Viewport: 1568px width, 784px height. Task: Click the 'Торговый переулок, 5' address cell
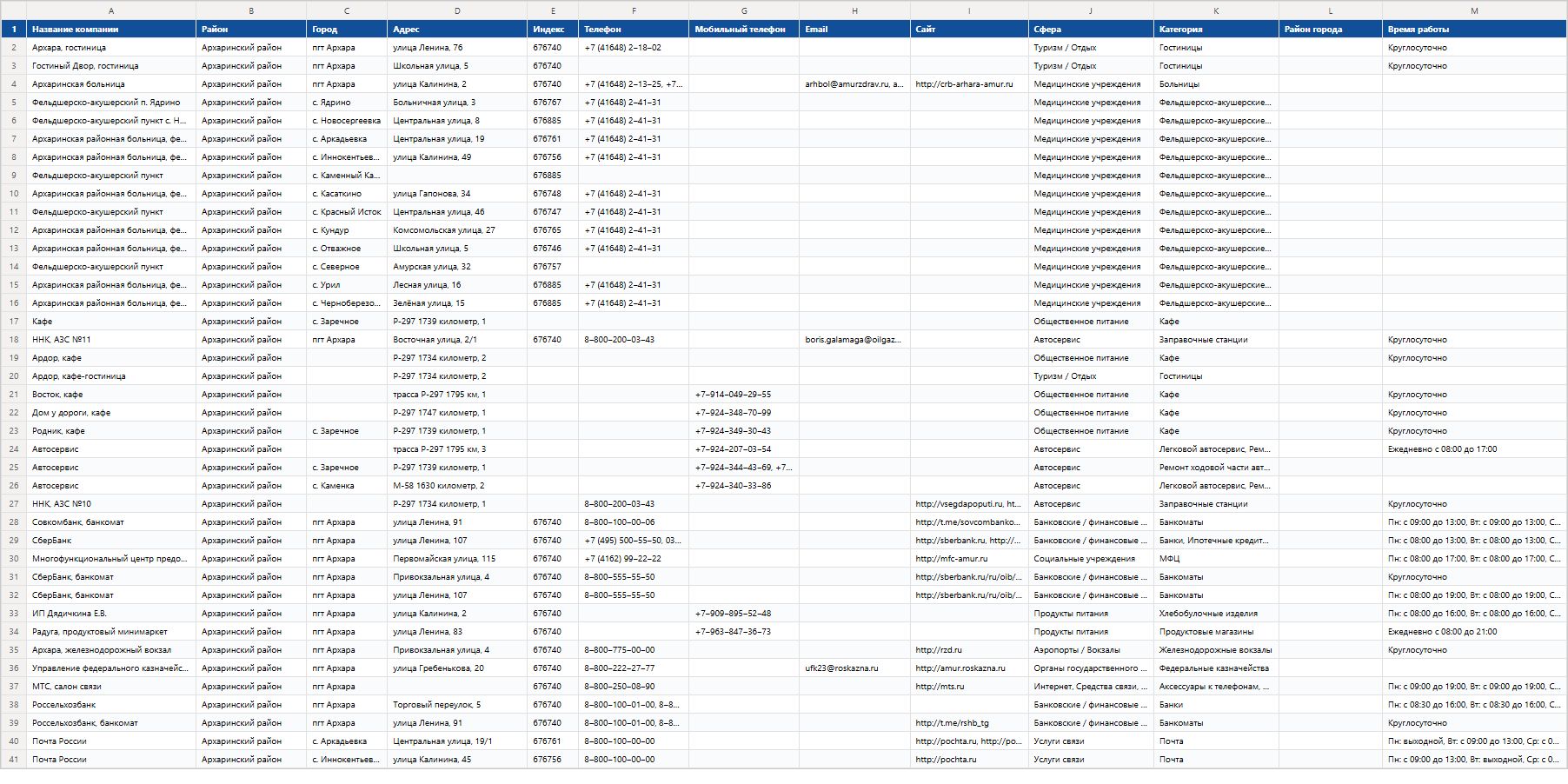tap(457, 705)
